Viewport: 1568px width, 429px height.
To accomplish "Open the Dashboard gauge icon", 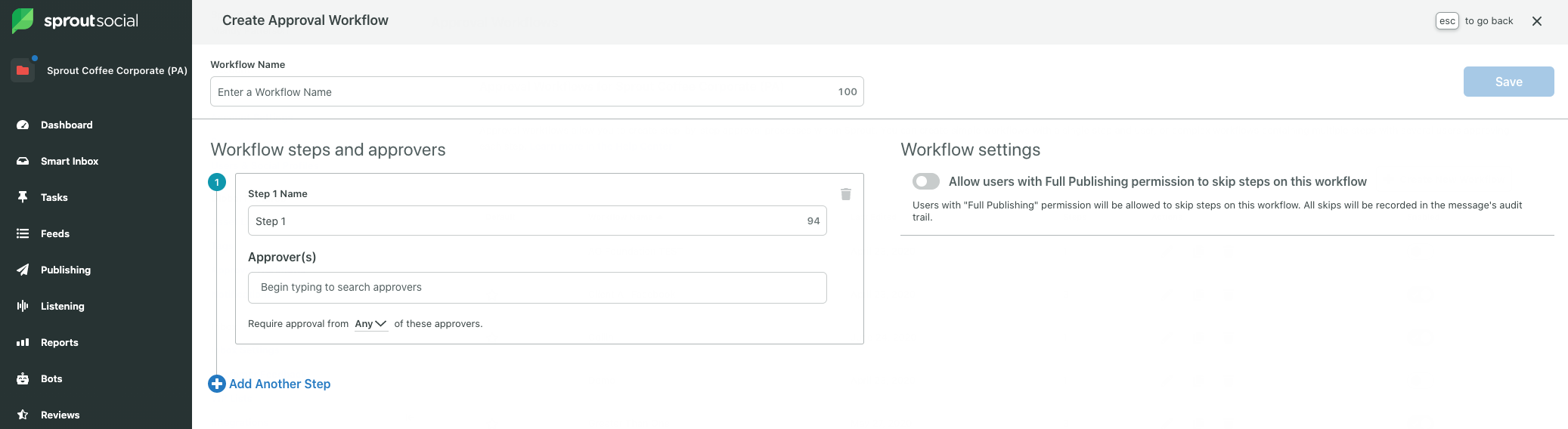I will (23, 125).
